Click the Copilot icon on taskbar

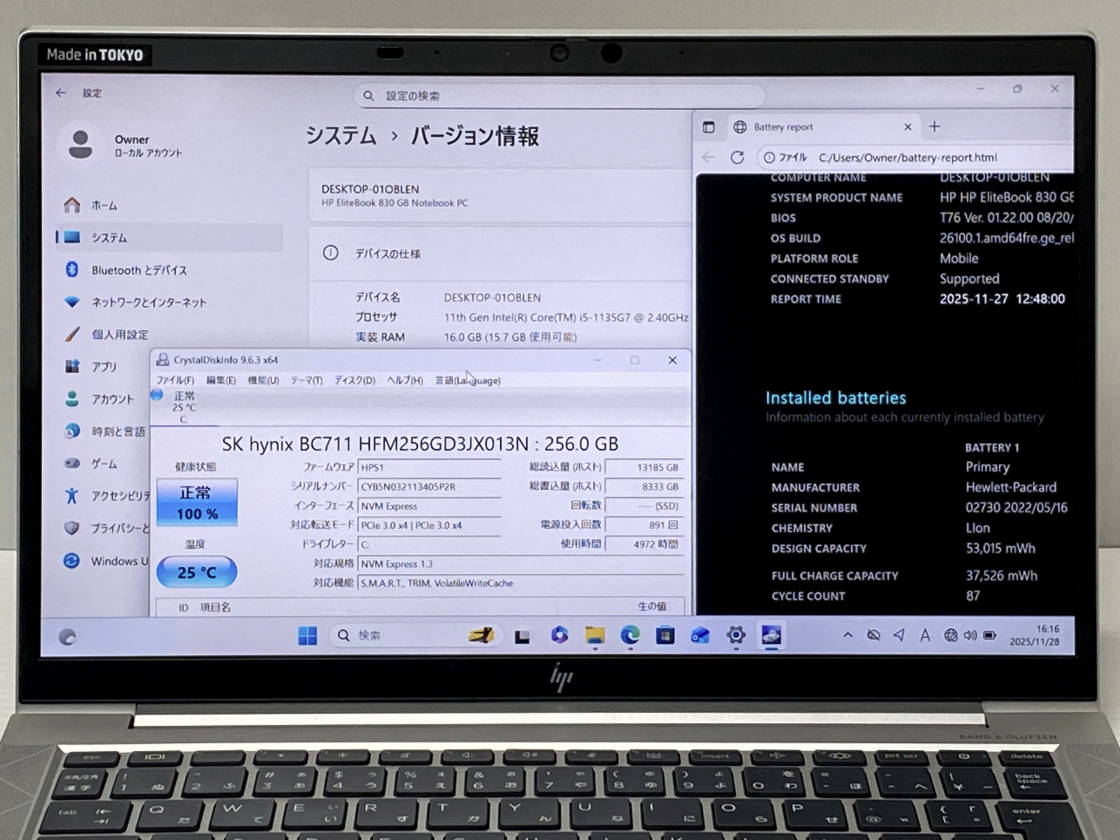559,636
